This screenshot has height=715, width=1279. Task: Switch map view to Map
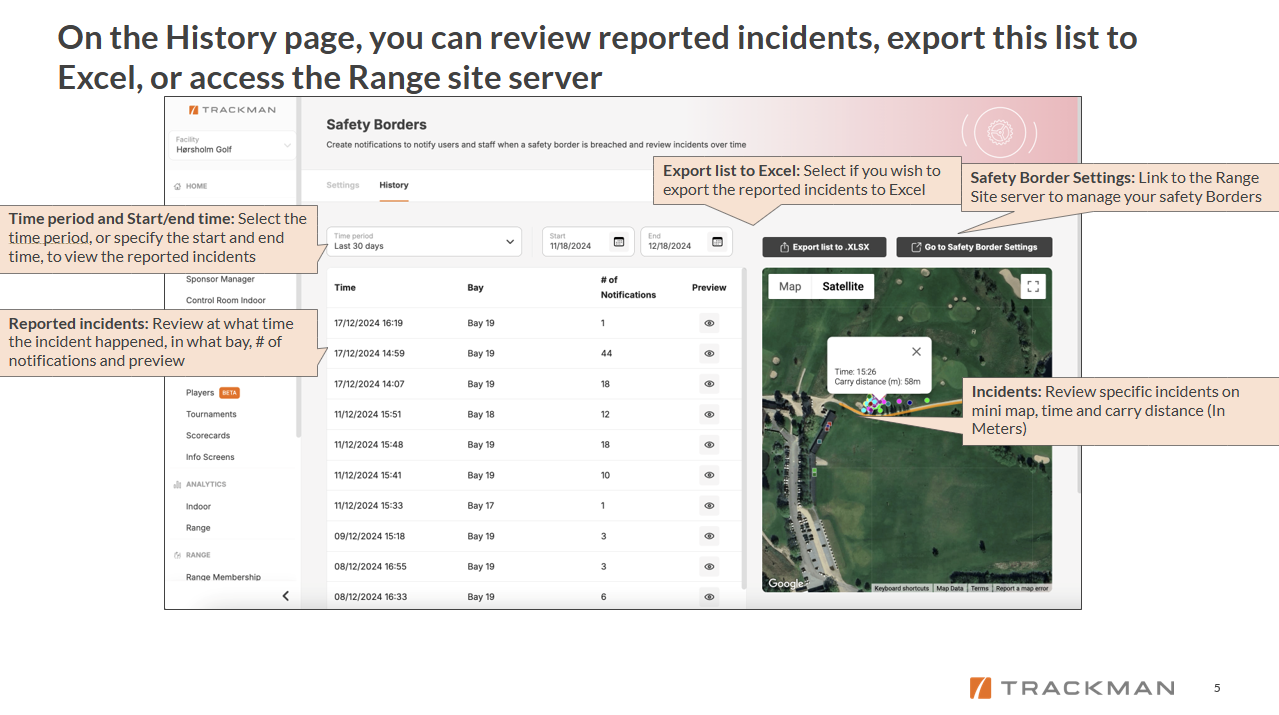790,286
